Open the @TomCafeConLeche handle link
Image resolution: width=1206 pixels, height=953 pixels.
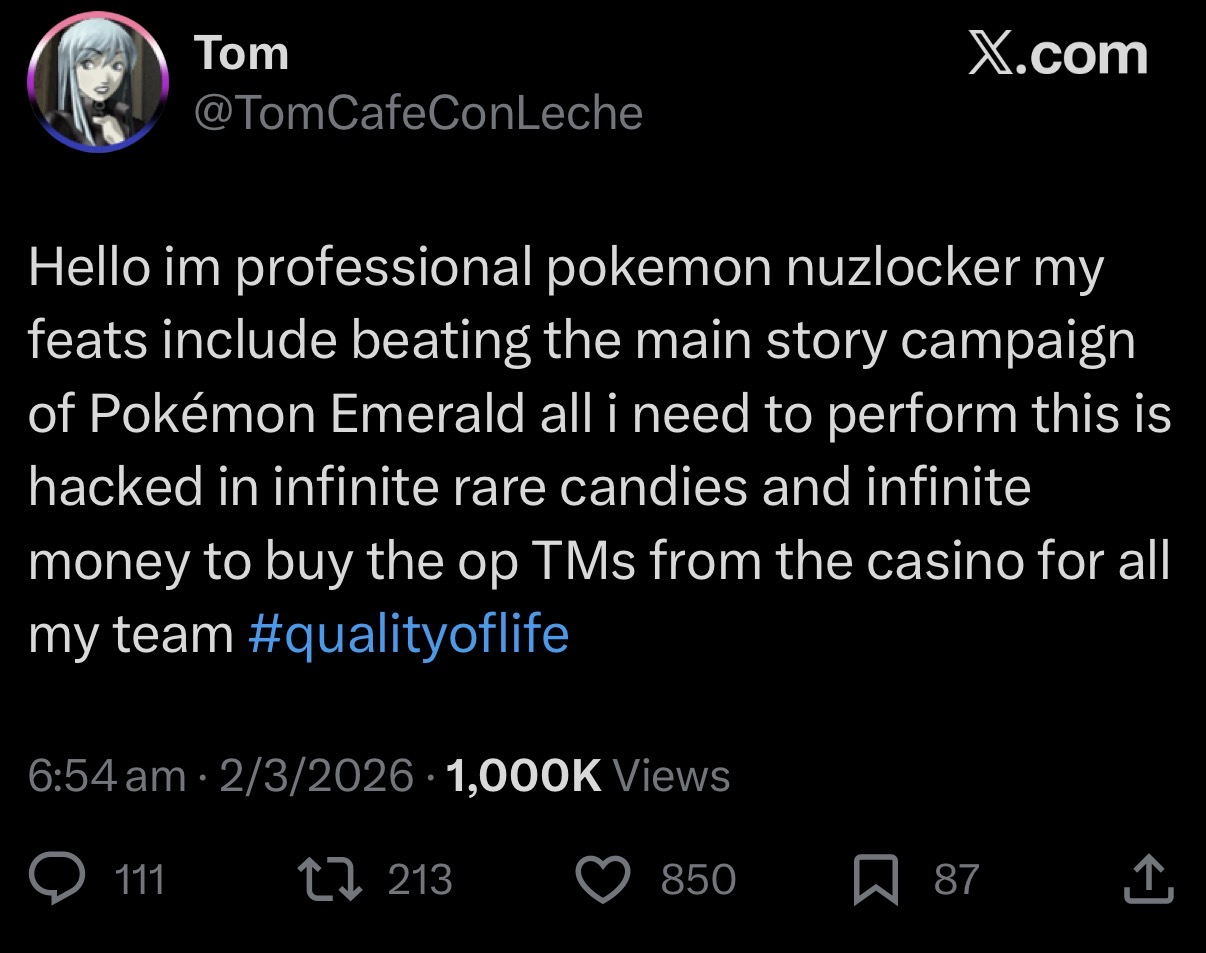pyautogui.click(x=418, y=113)
